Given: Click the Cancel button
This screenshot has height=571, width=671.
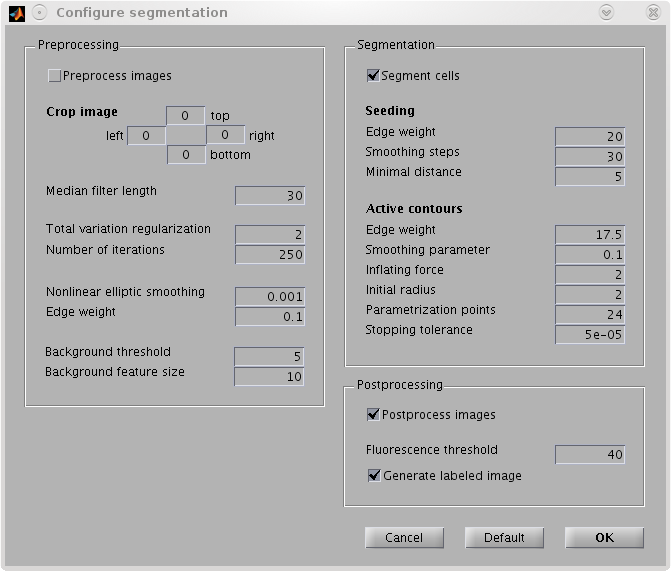Looking at the screenshot, I should (x=404, y=538).
